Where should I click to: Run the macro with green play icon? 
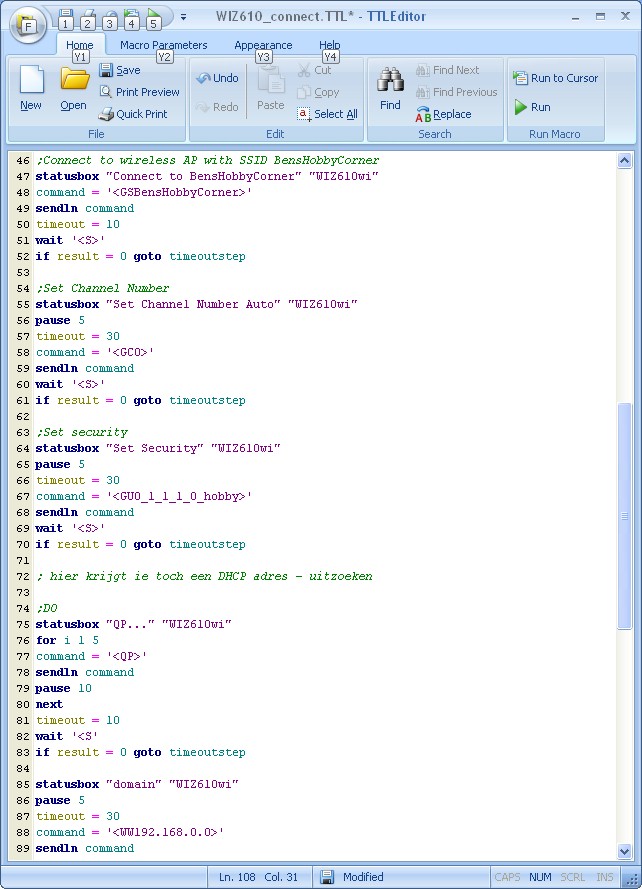click(x=532, y=107)
